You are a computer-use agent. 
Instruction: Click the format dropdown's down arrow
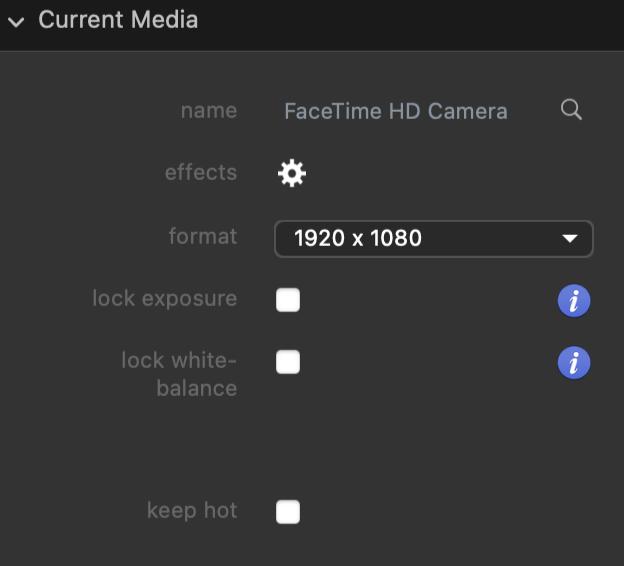570,238
